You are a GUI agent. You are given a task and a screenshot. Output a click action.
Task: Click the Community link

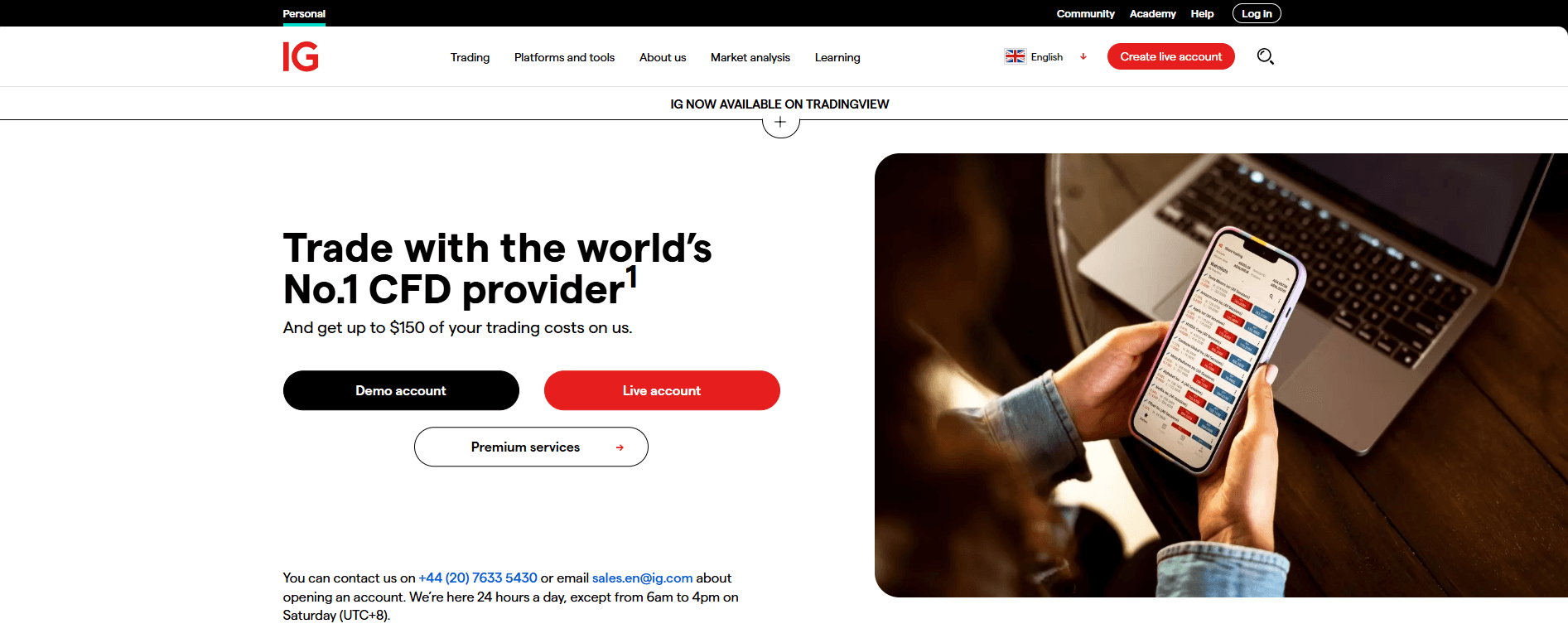(x=1085, y=13)
